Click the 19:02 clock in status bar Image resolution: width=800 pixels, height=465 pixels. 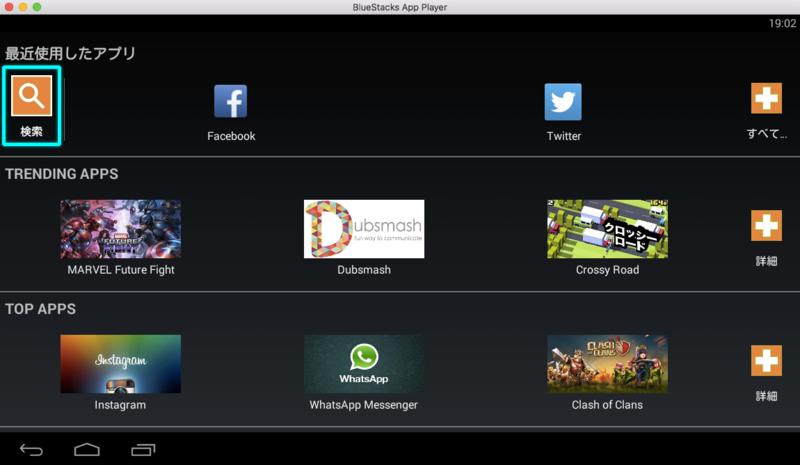tap(782, 23)
